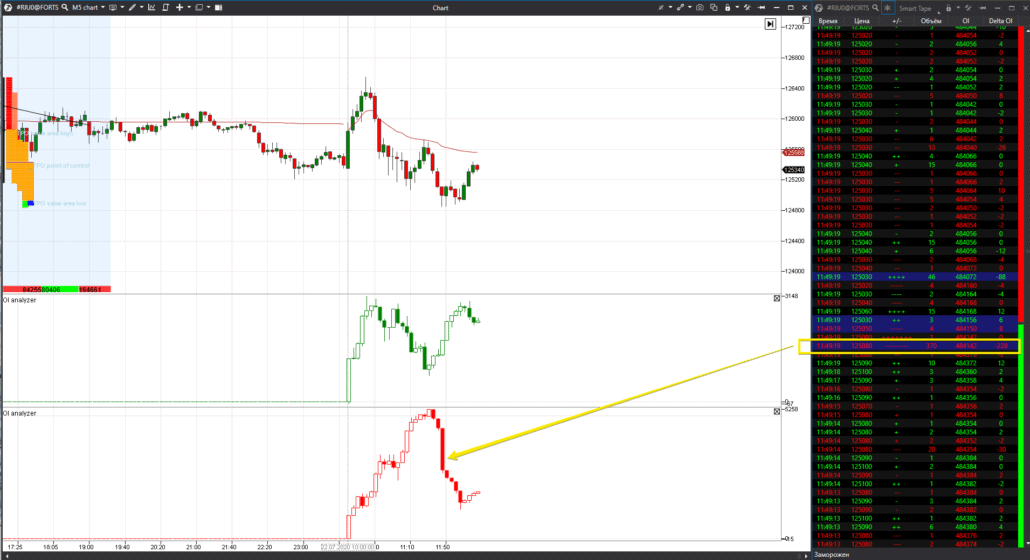Expand the Smart Tape lock dropdown arrow
This screenshot has width=1030, height=560.
958,8
